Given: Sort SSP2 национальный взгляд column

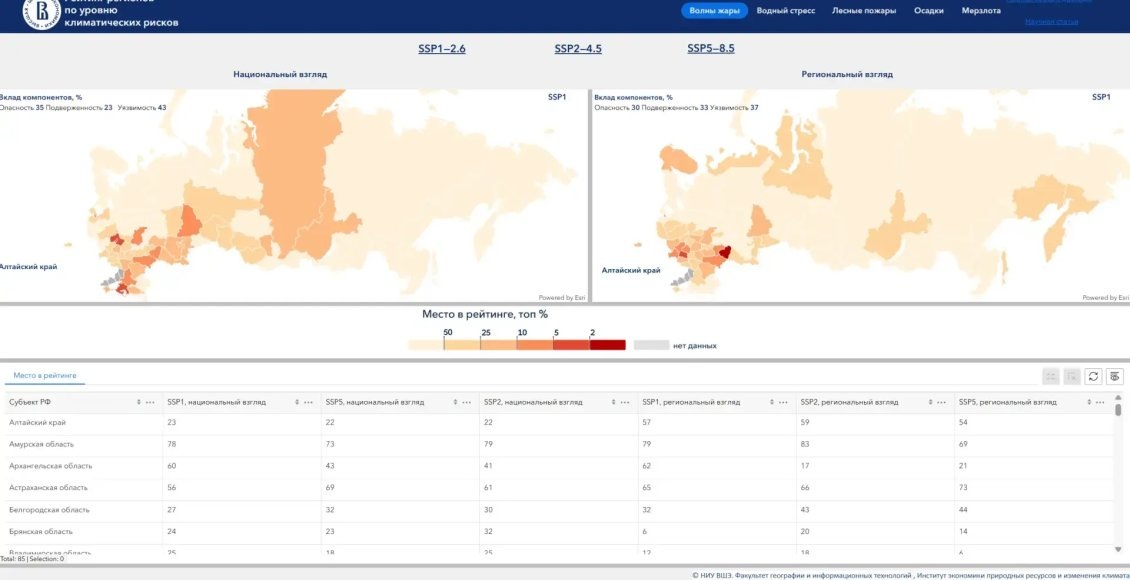Looking at the screenshot, I should click(613, 402).
